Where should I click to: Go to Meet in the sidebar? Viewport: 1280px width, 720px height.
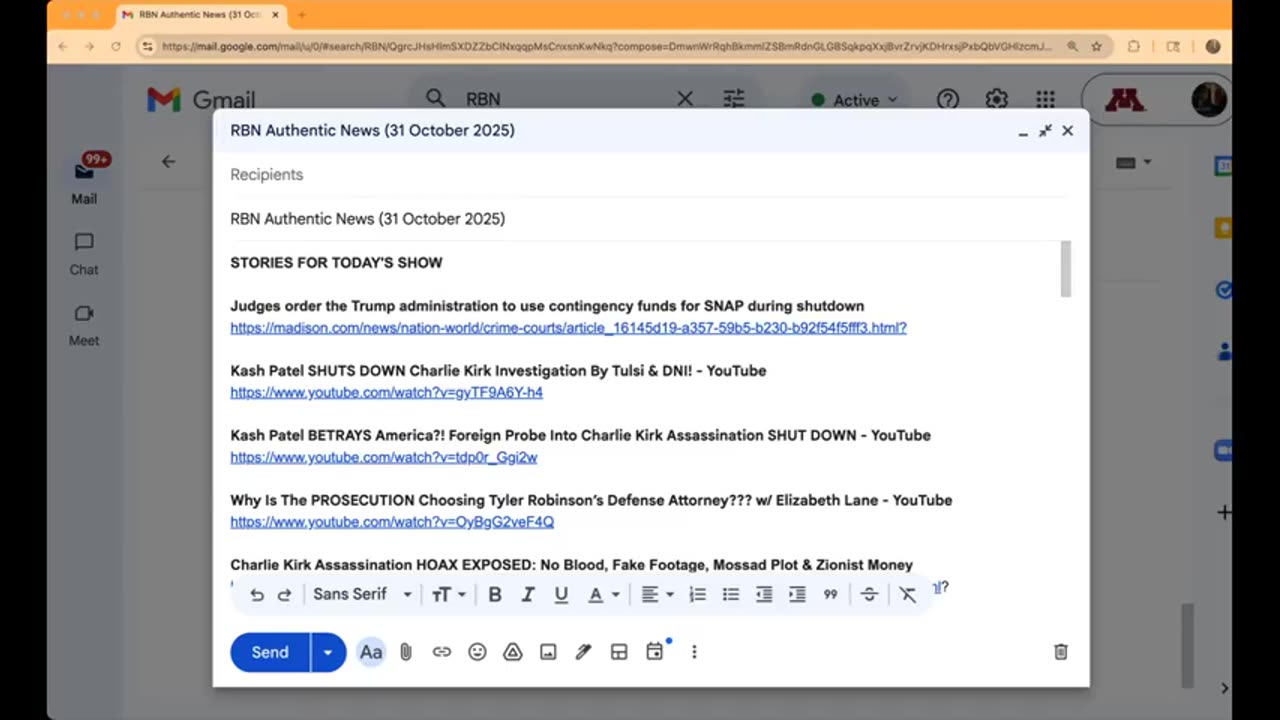[84, 325]
